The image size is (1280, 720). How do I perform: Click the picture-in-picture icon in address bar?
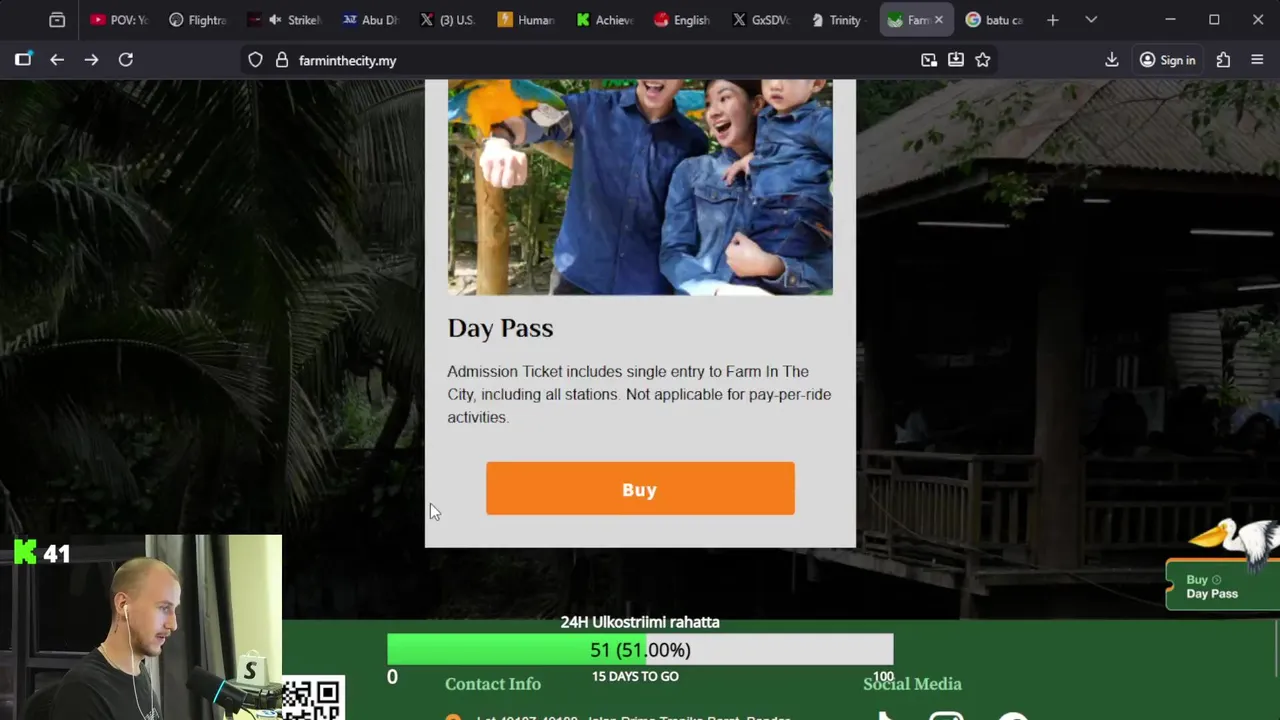click(929, 60)
